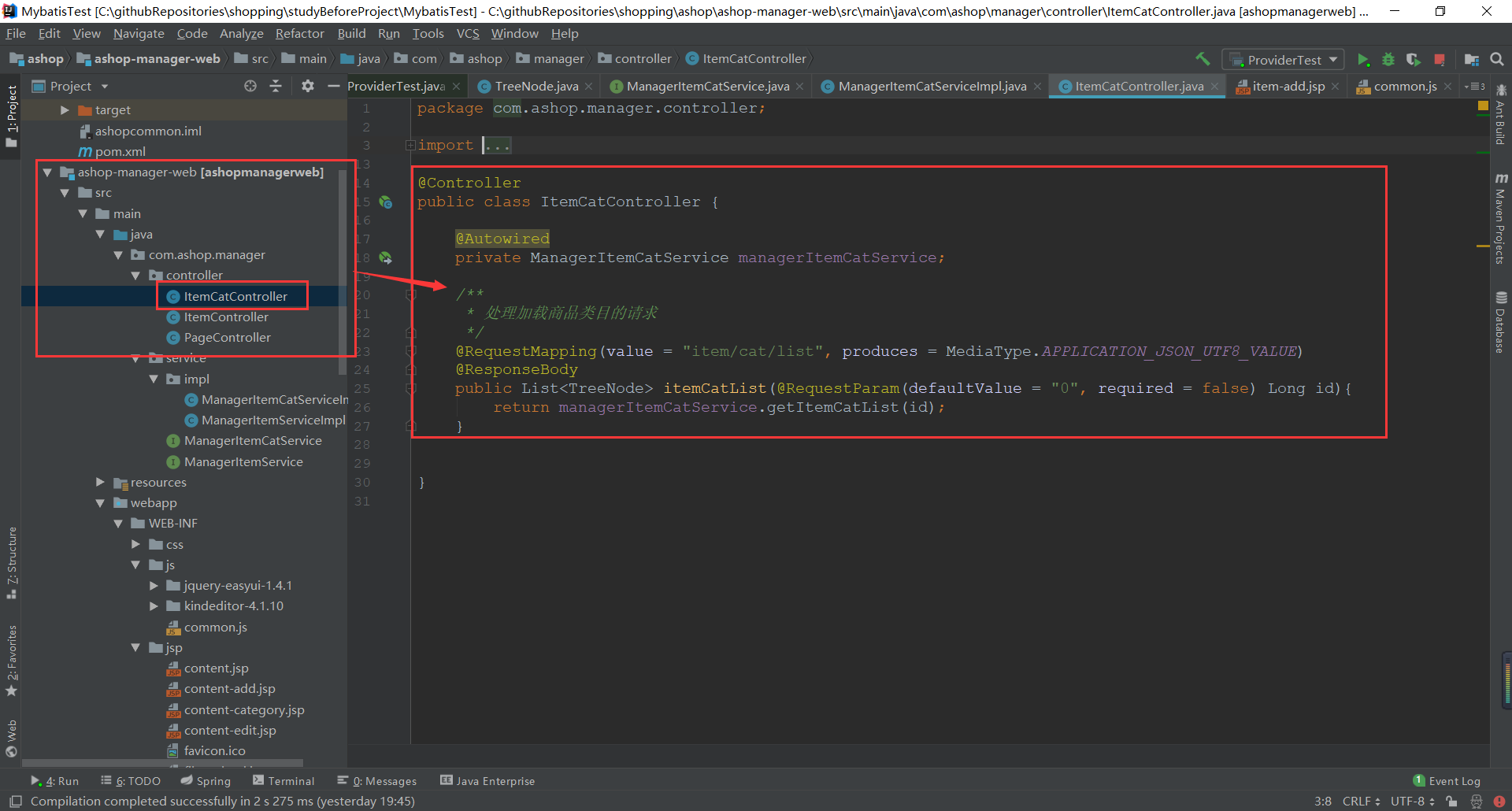Show hidden editor tabs list dropdown
Viewport: 1512px width, 811px height.
tap(1475, 87)
